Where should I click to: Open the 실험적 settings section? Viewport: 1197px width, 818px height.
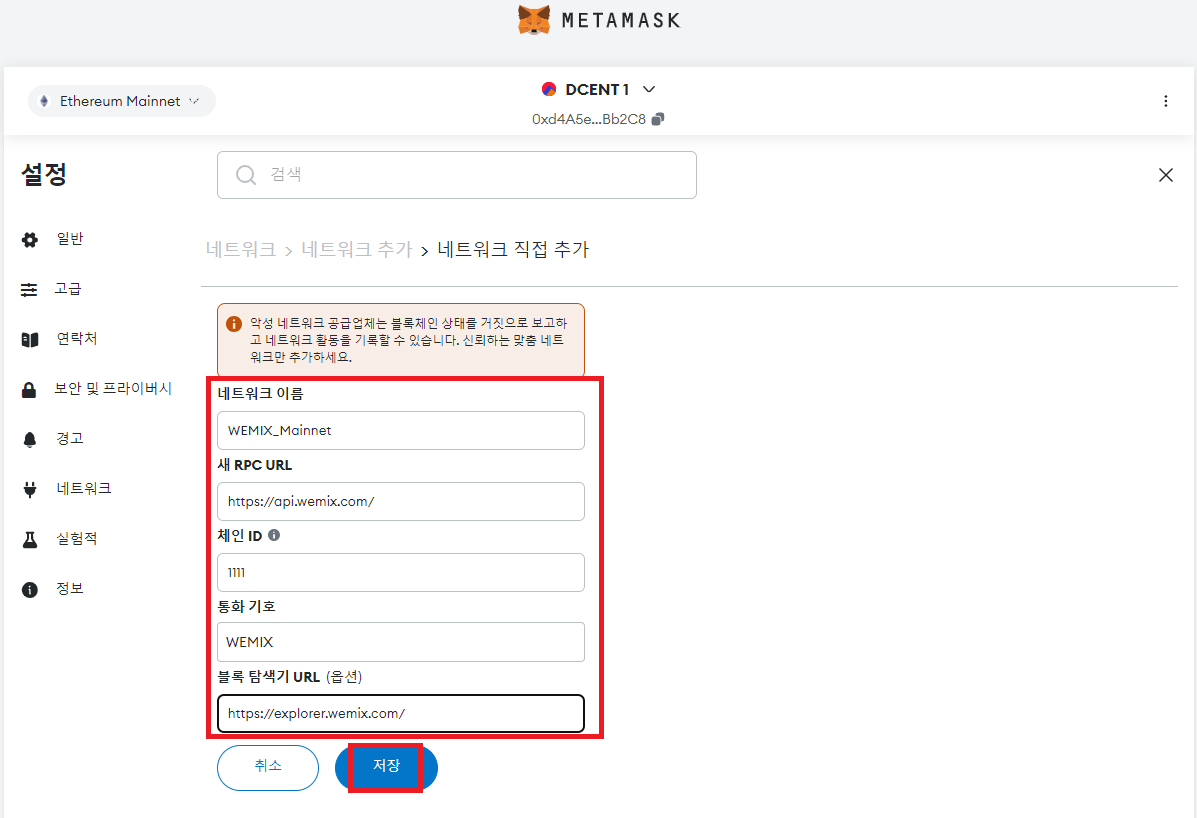point(76,539)
